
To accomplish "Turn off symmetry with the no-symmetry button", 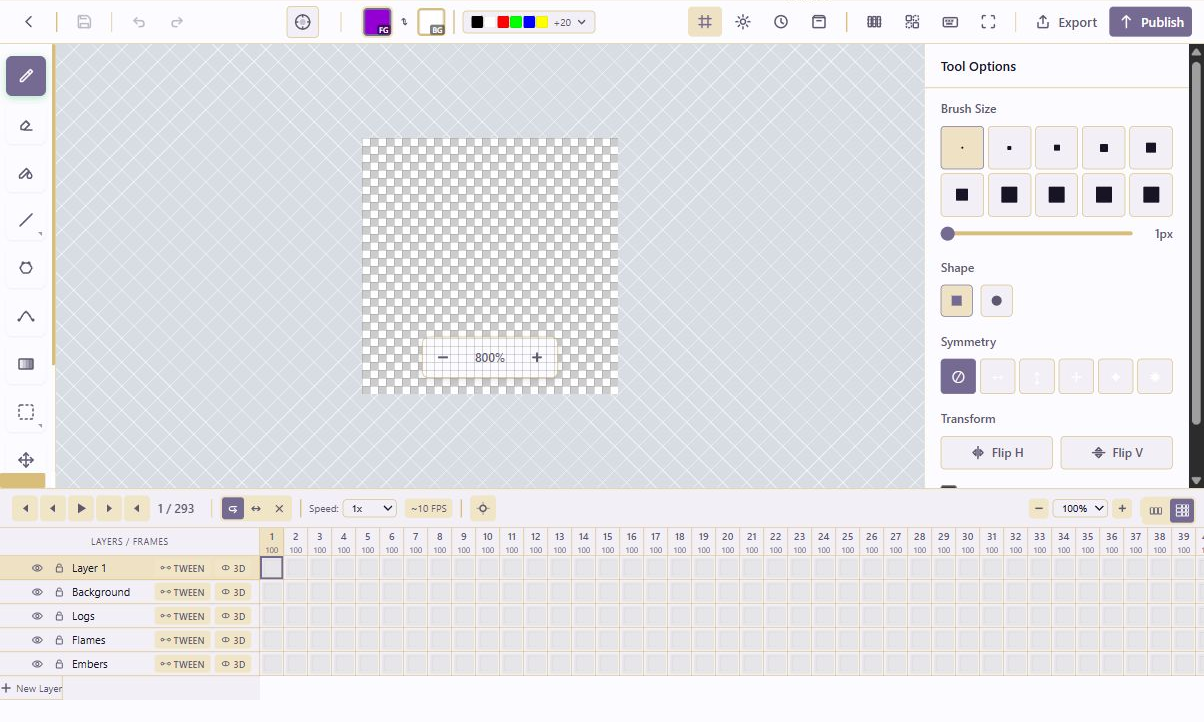I will [x=958, y=377].
